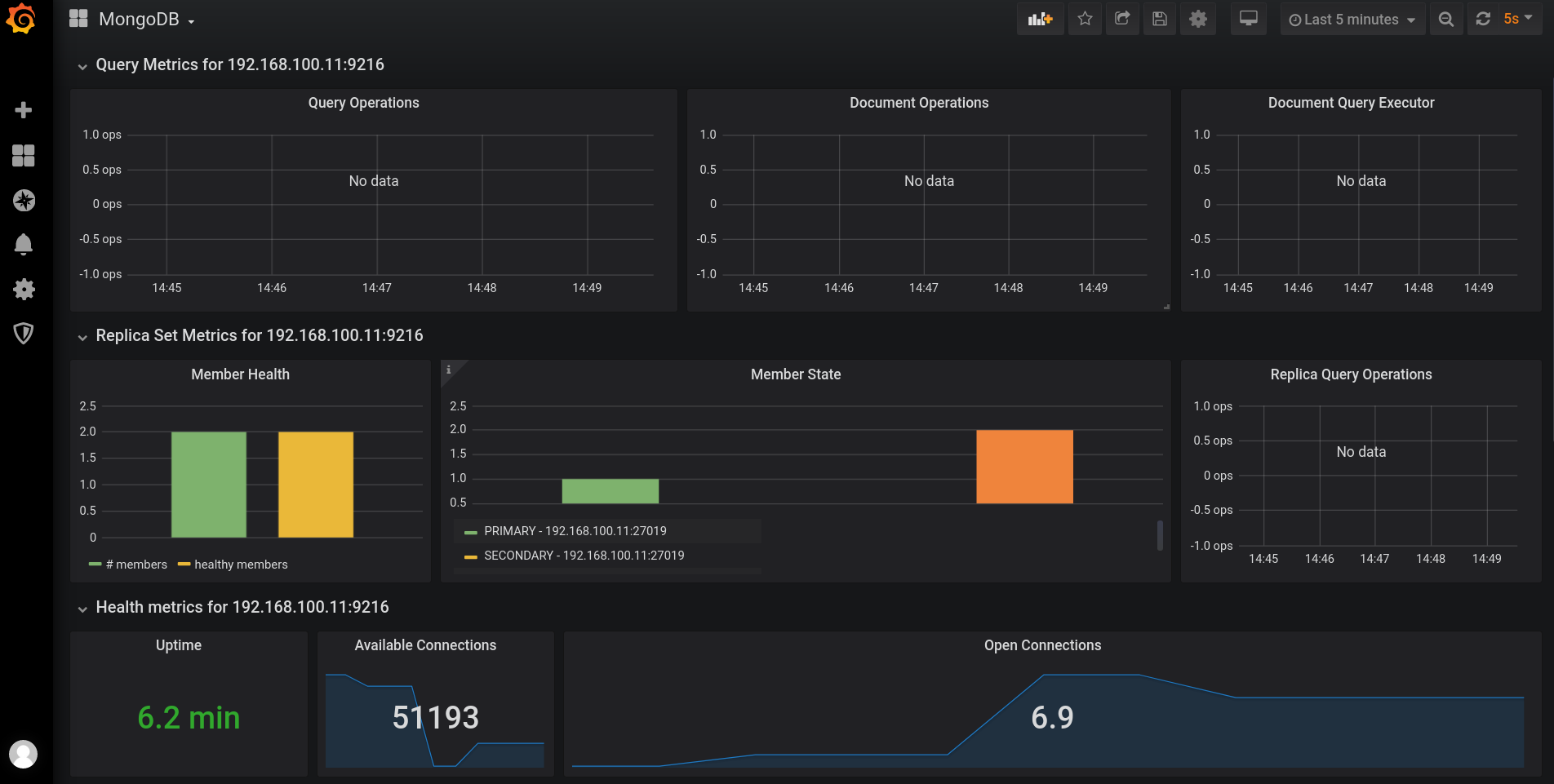
Task: Open the Uptime panel menu
Action: point(178,644)
